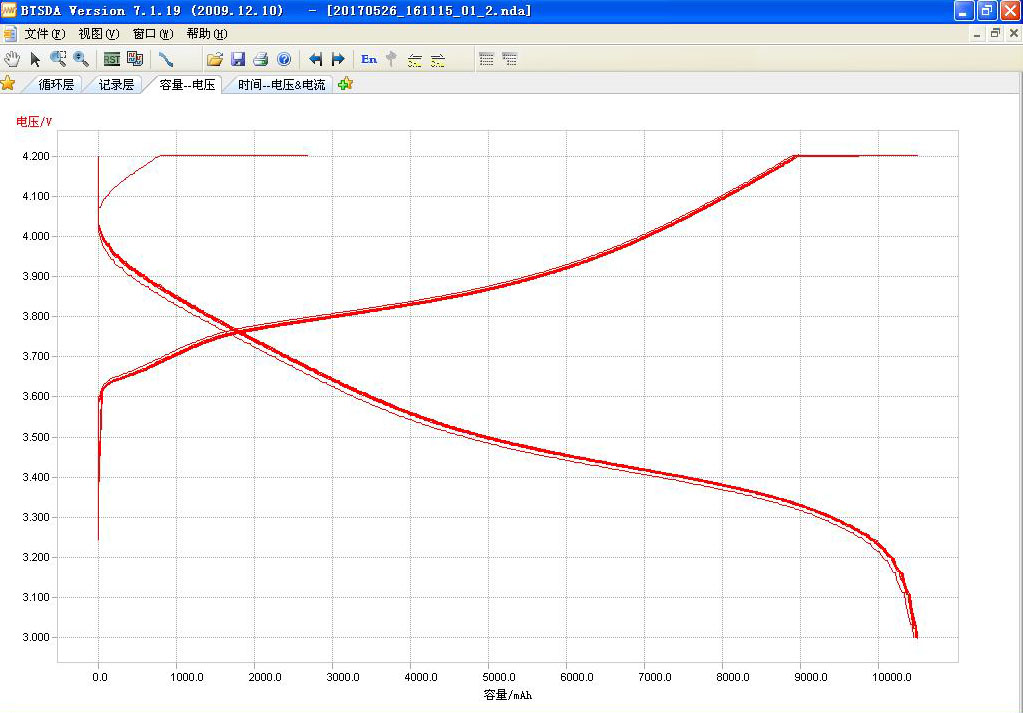The image size is (1023, 713).
Task: Open the 帮助(H) menu
Action: coord(206,34)
